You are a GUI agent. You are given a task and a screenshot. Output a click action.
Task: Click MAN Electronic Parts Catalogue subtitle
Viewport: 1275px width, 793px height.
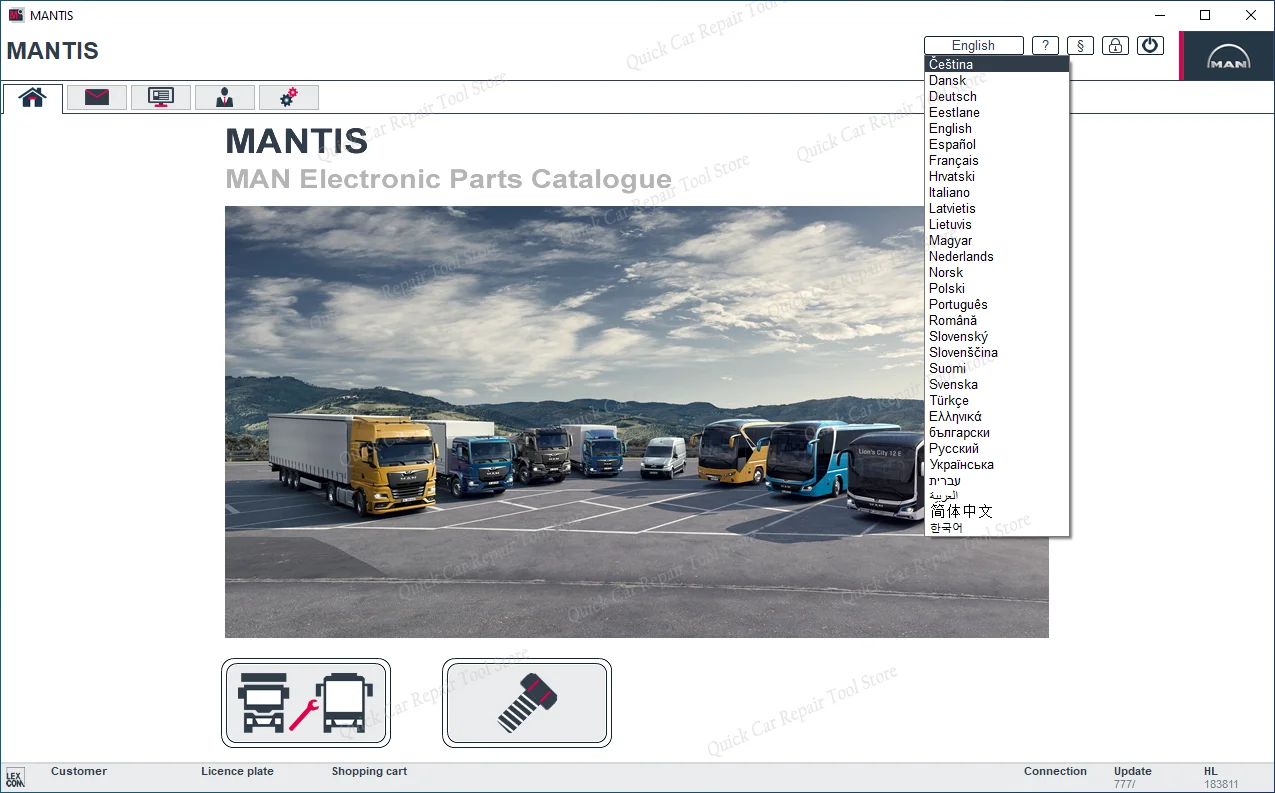point(449,179)
